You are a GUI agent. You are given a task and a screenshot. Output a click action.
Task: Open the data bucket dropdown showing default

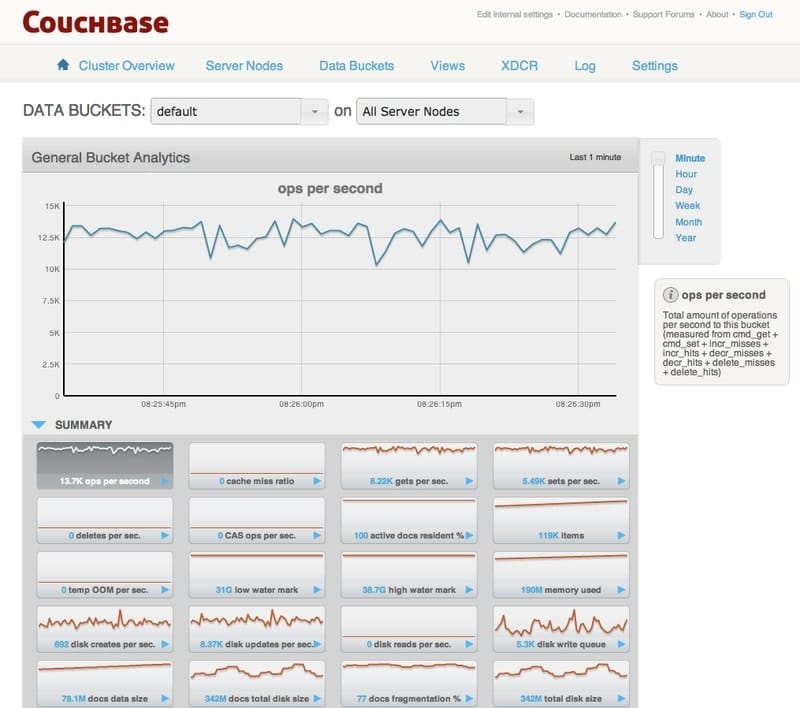pos(239,111)
